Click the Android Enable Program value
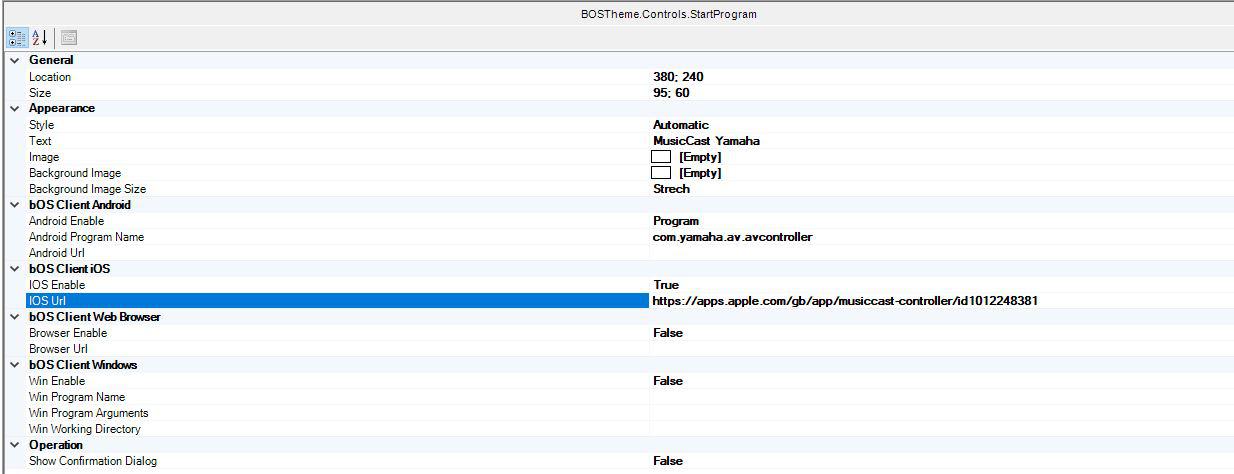This screenshot has width=1234, height=474. point(676,221)
